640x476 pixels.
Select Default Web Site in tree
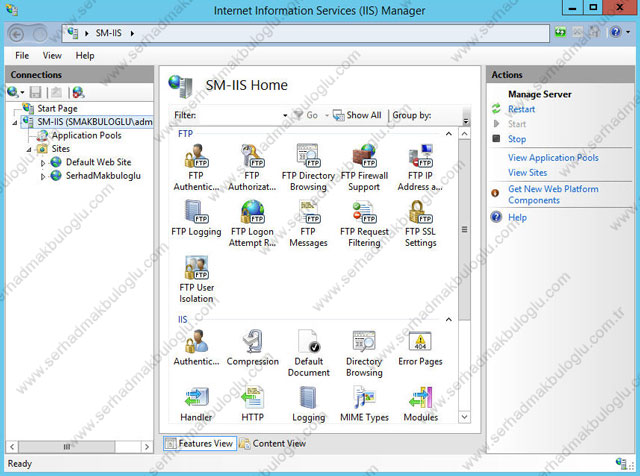98,162
